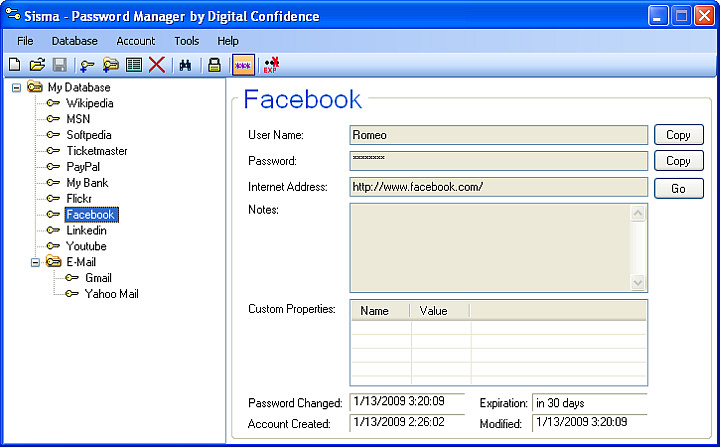720x447 pixels.
Task: Collapse the My Database tree node
Action: (x=17, y=87)
